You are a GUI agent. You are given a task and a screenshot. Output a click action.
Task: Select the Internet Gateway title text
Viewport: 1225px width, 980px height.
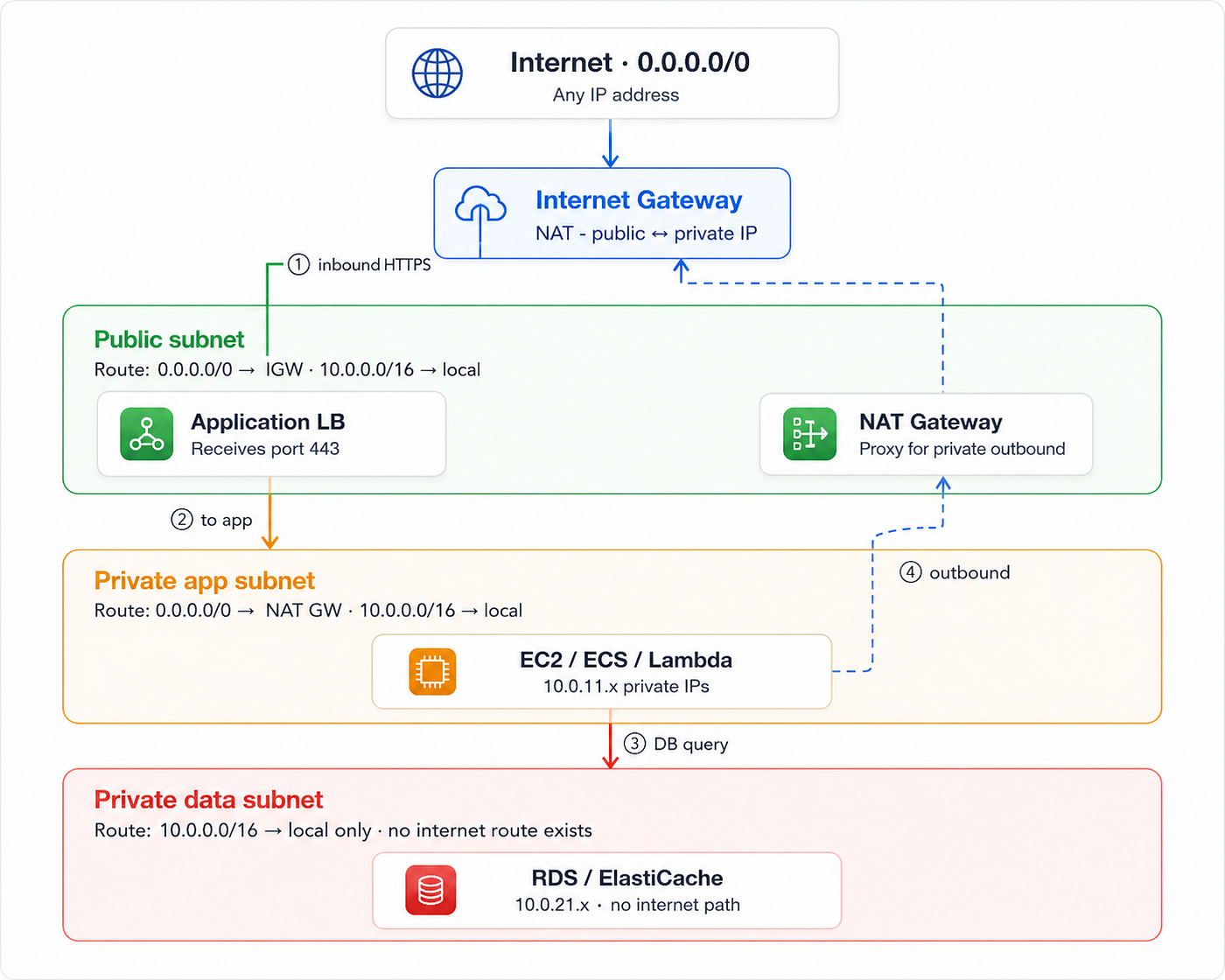pyautogui.click(x=639, y=200)
